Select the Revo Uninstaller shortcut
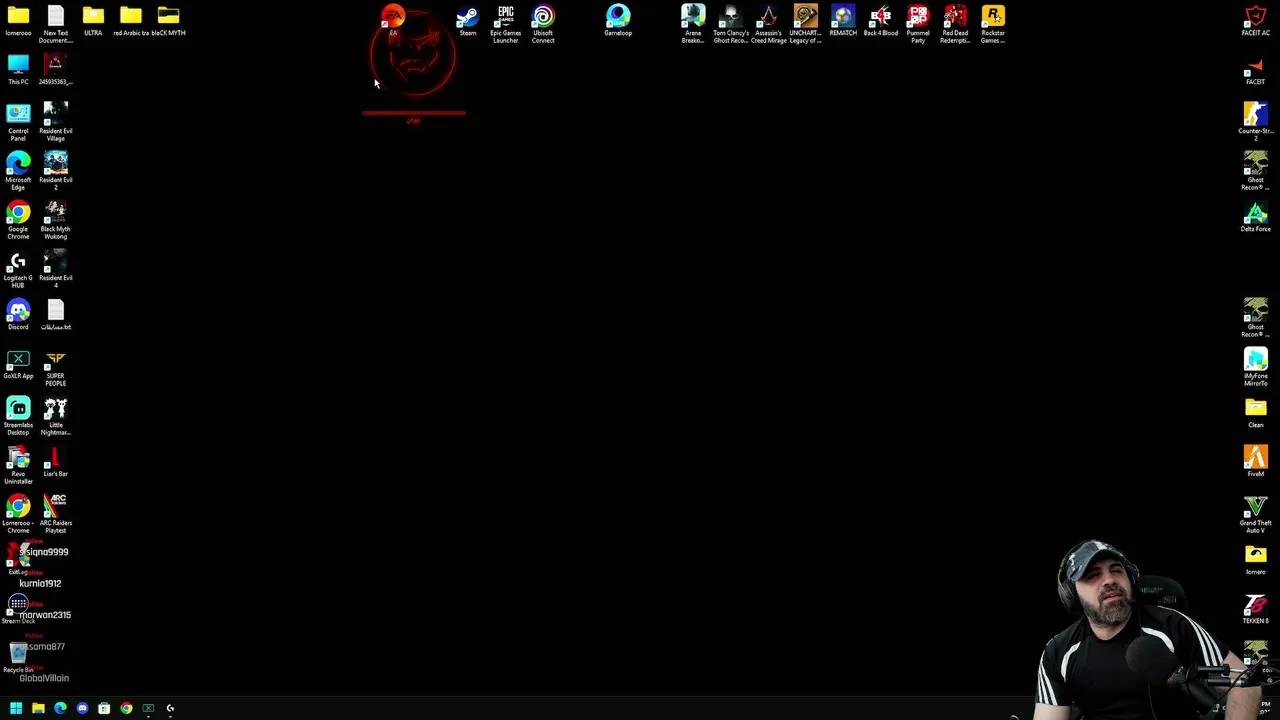 [18, 465]
